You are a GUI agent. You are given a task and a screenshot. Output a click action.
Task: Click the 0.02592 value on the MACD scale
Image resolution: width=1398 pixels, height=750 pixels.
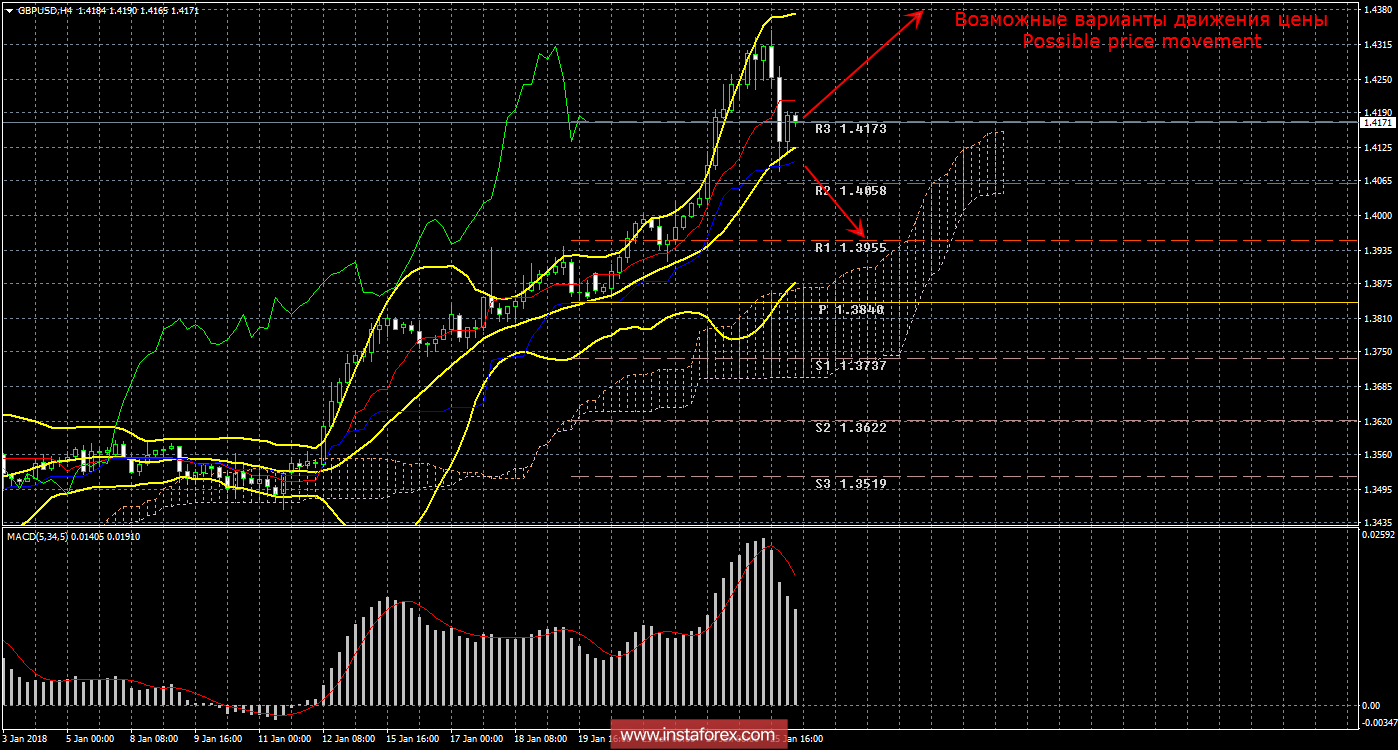click(x=1378, y=537)
